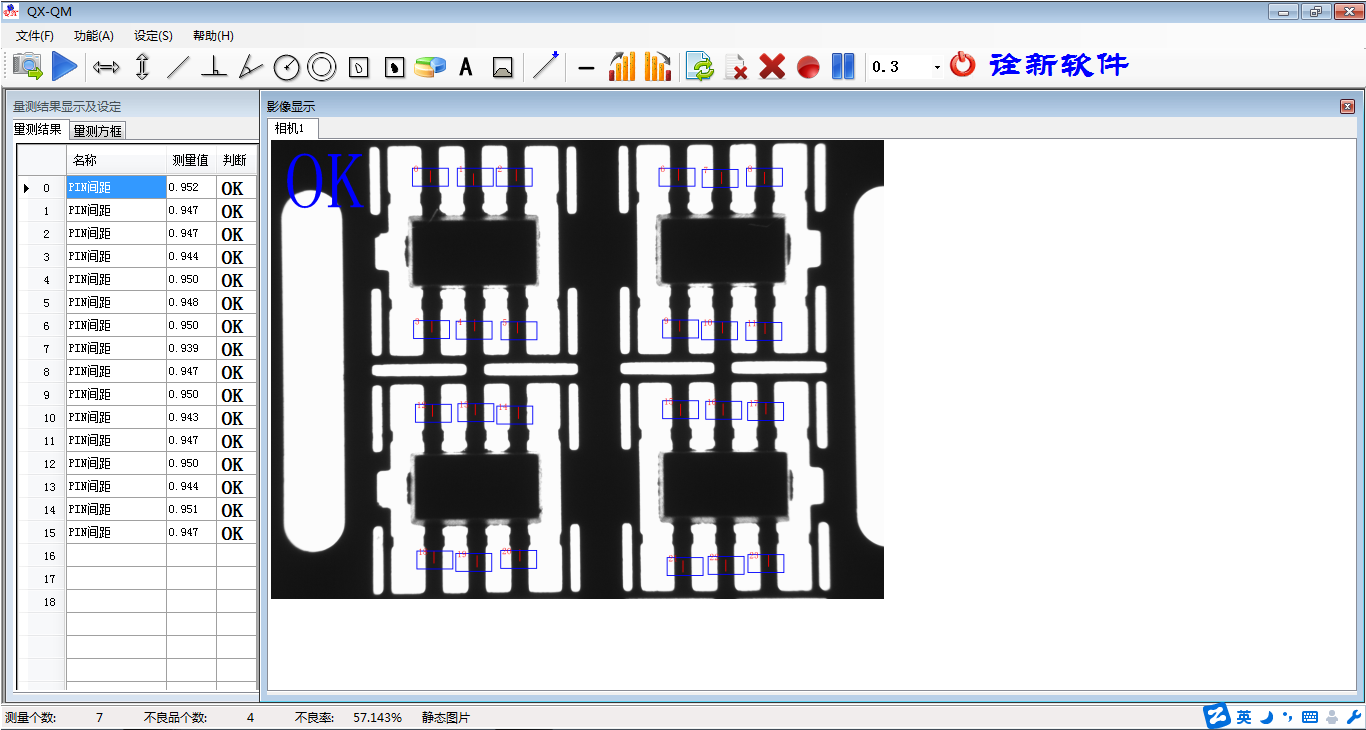Click the red power icon
Screen dimensions: 1366x730
[x=962, y=65]
